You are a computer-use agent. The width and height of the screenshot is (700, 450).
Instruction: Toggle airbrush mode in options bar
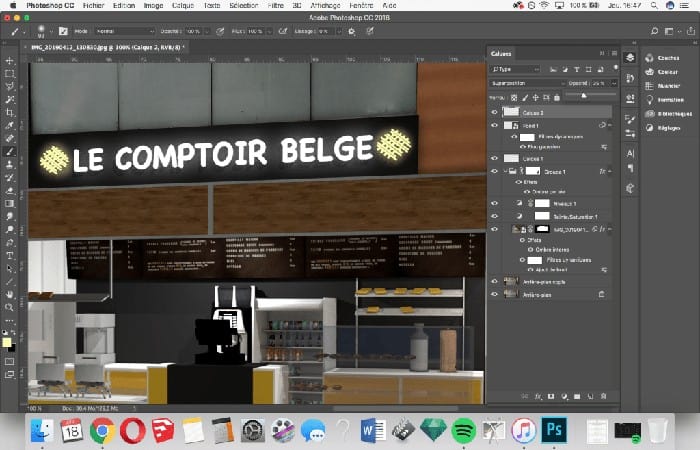[283, 31]
